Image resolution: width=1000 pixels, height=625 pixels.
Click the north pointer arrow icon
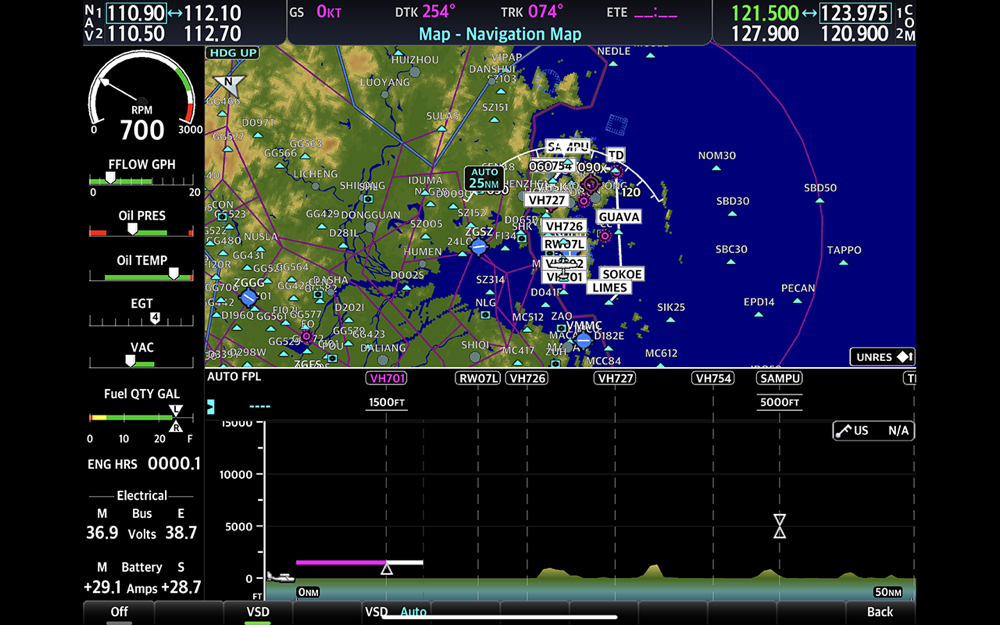[228, 84]
